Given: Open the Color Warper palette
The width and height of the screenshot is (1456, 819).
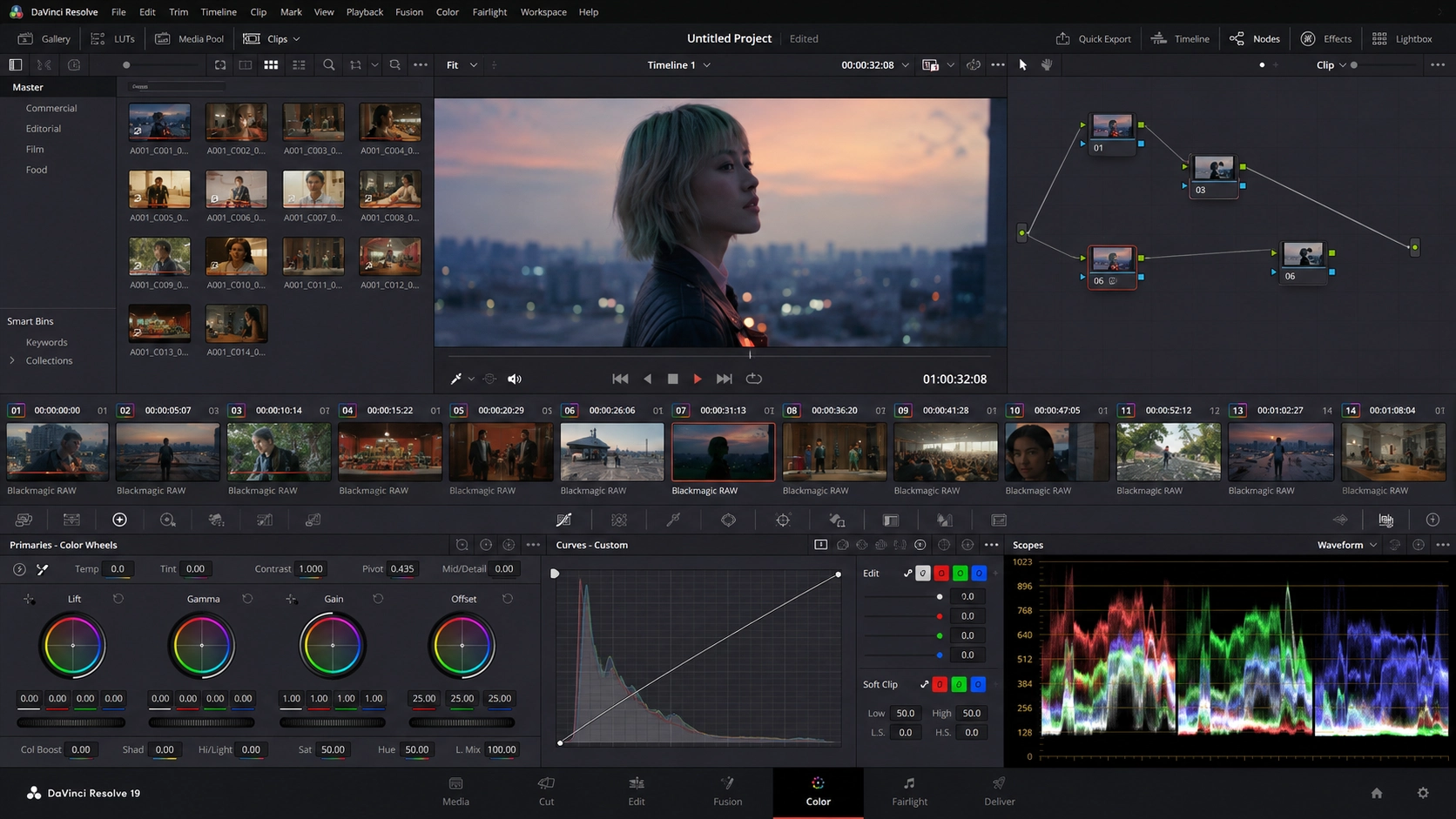Looking at the screenshot, I should point(619,520).
